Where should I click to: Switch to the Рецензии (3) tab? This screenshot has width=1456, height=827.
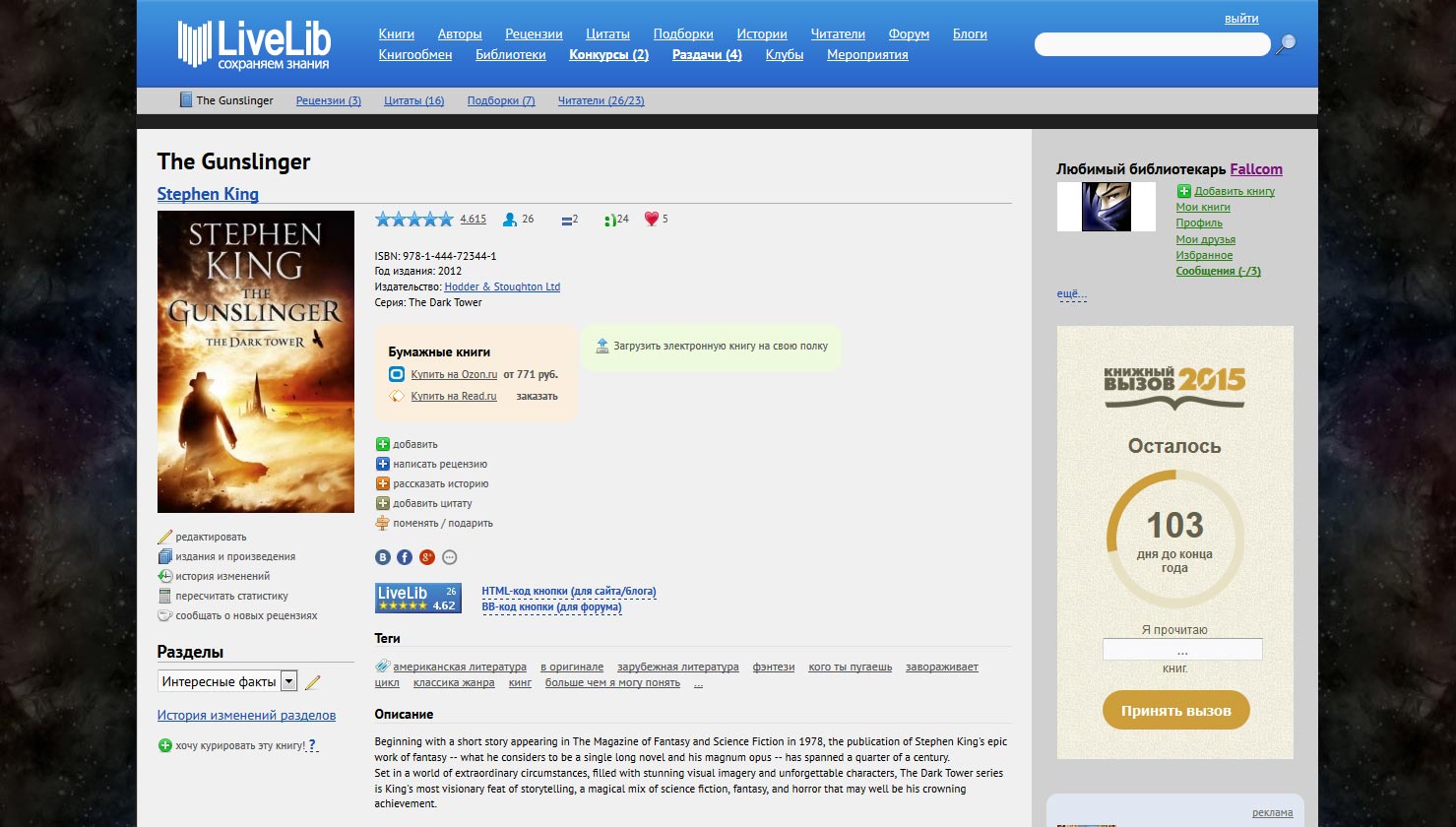point(329,100)
